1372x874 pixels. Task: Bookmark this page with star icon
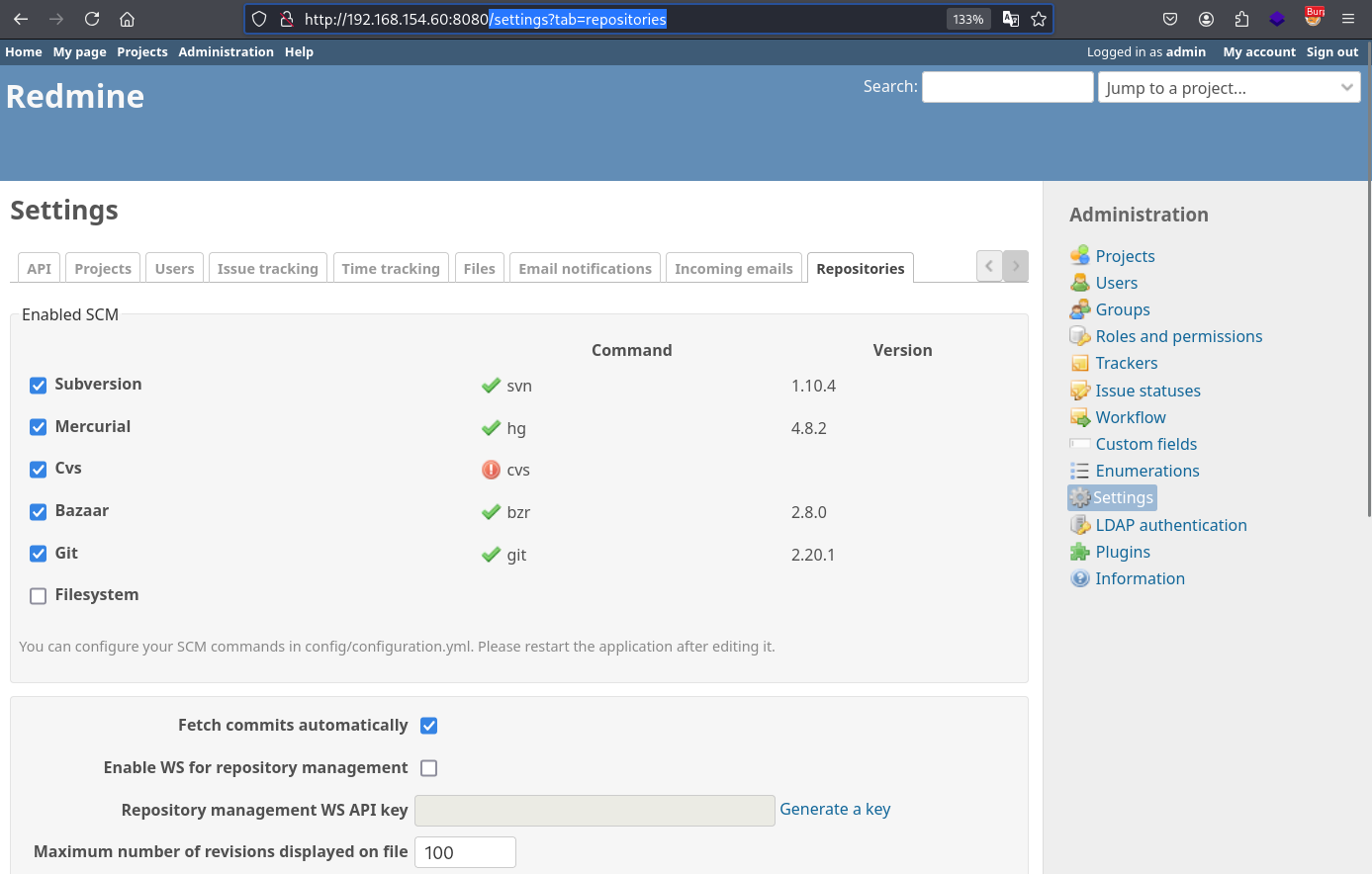tap(1039, 19)
